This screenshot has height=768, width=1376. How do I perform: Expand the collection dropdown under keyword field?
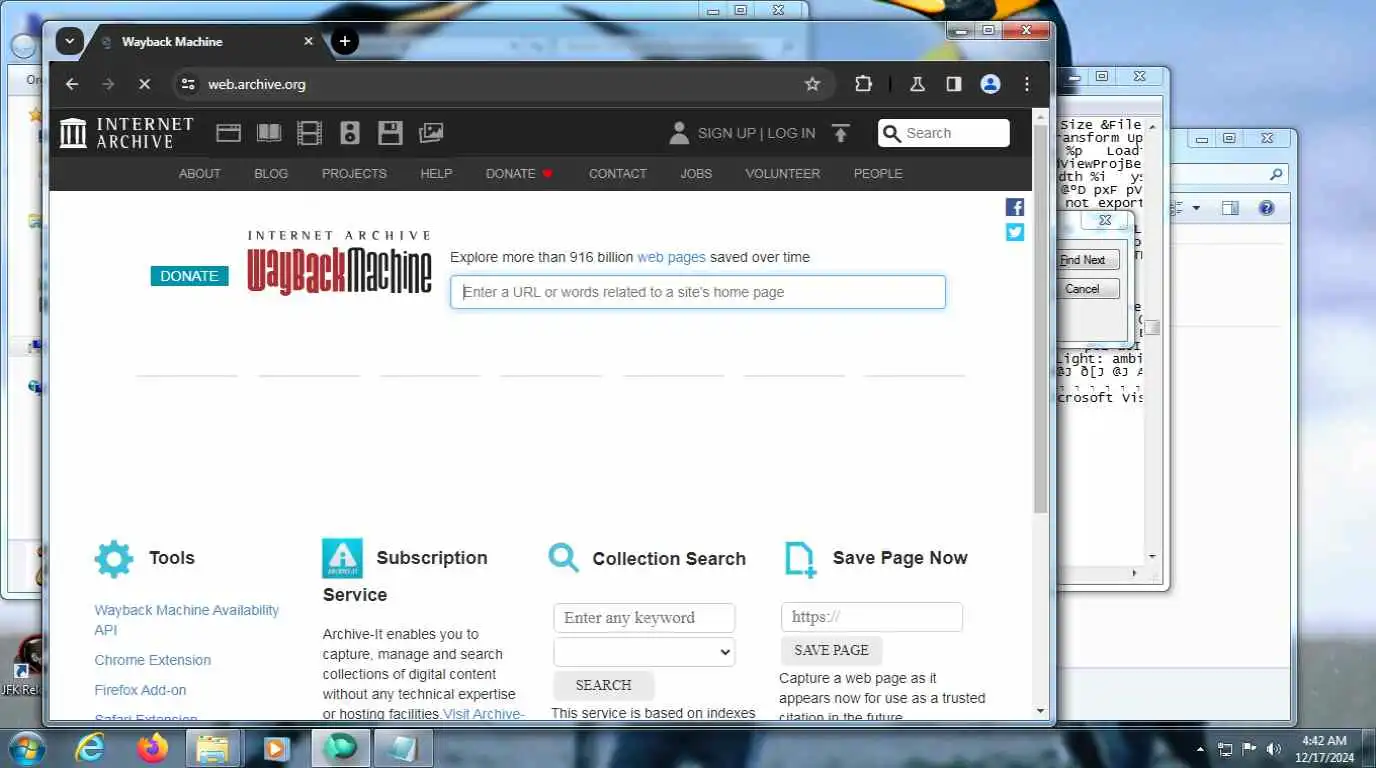point(644,652)
